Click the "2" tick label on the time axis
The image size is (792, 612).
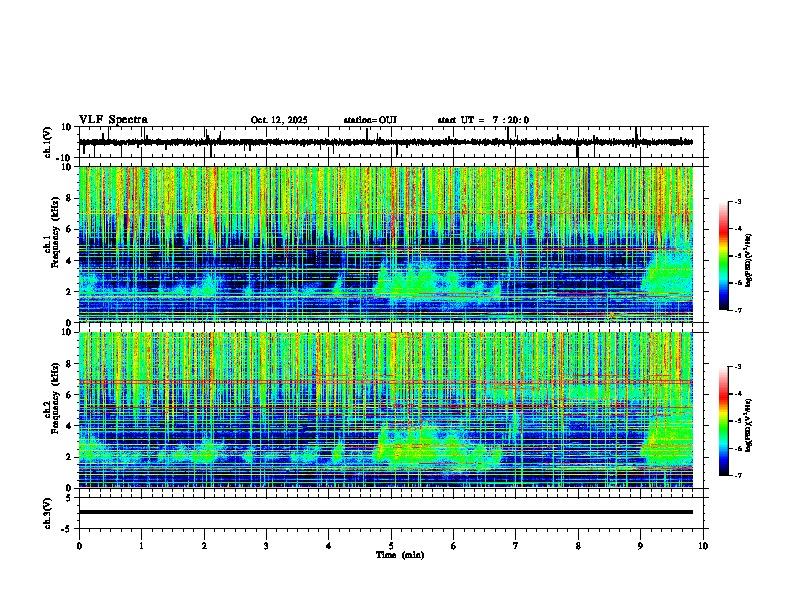click(x=204, y=546)
